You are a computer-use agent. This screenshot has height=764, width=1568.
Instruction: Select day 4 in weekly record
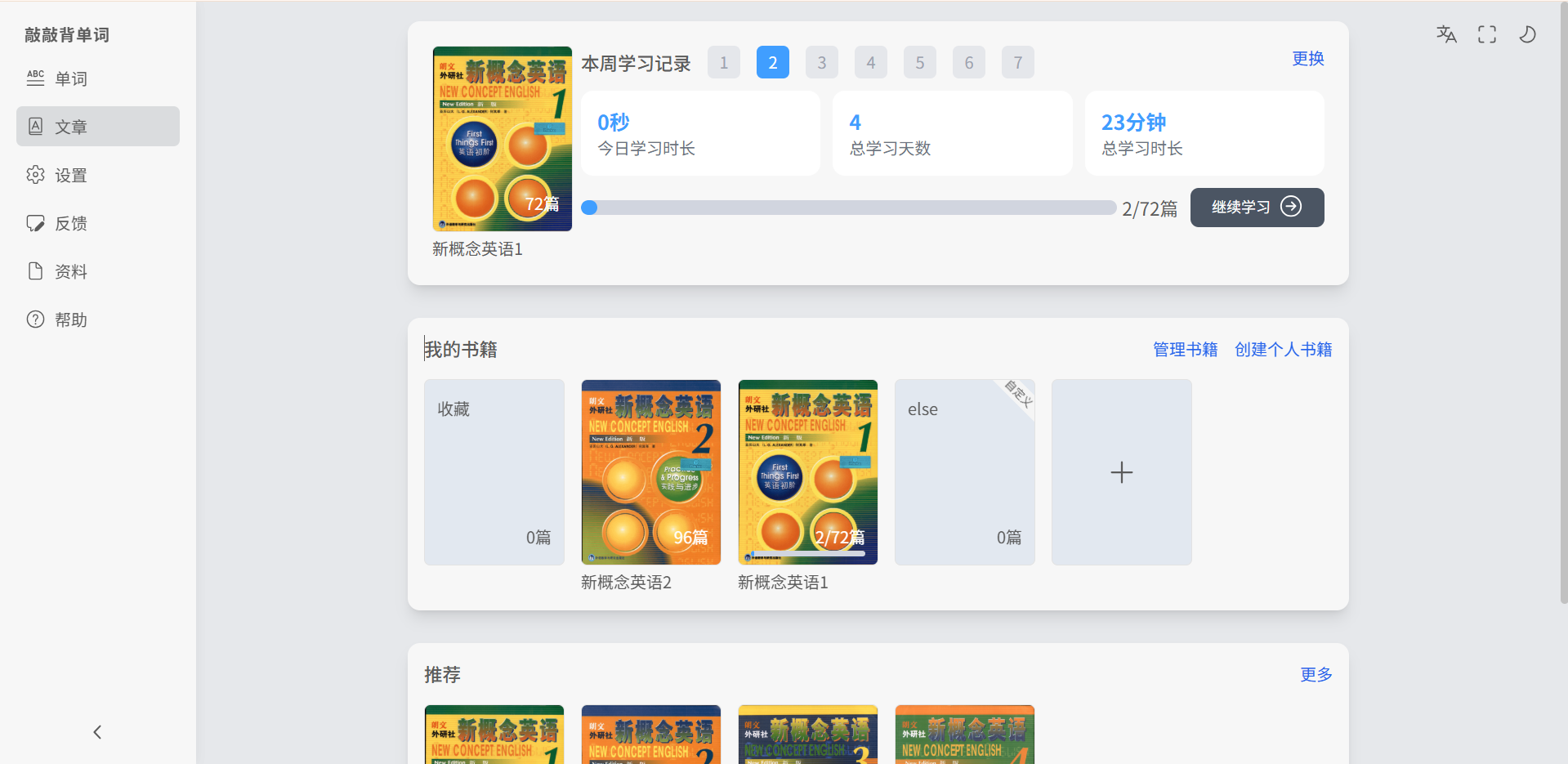click(871, 62)
